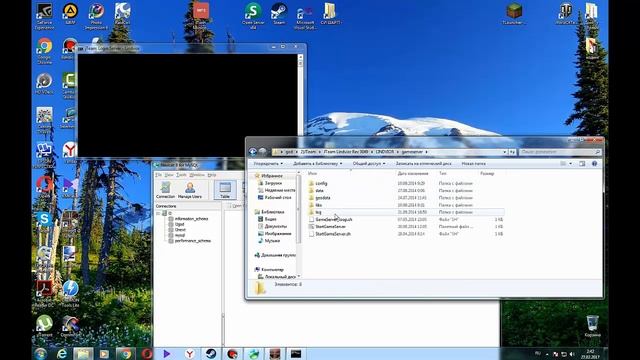Select information_schema database in Navicat
This screenshot has height=360, width=640.
pos(191,219)
